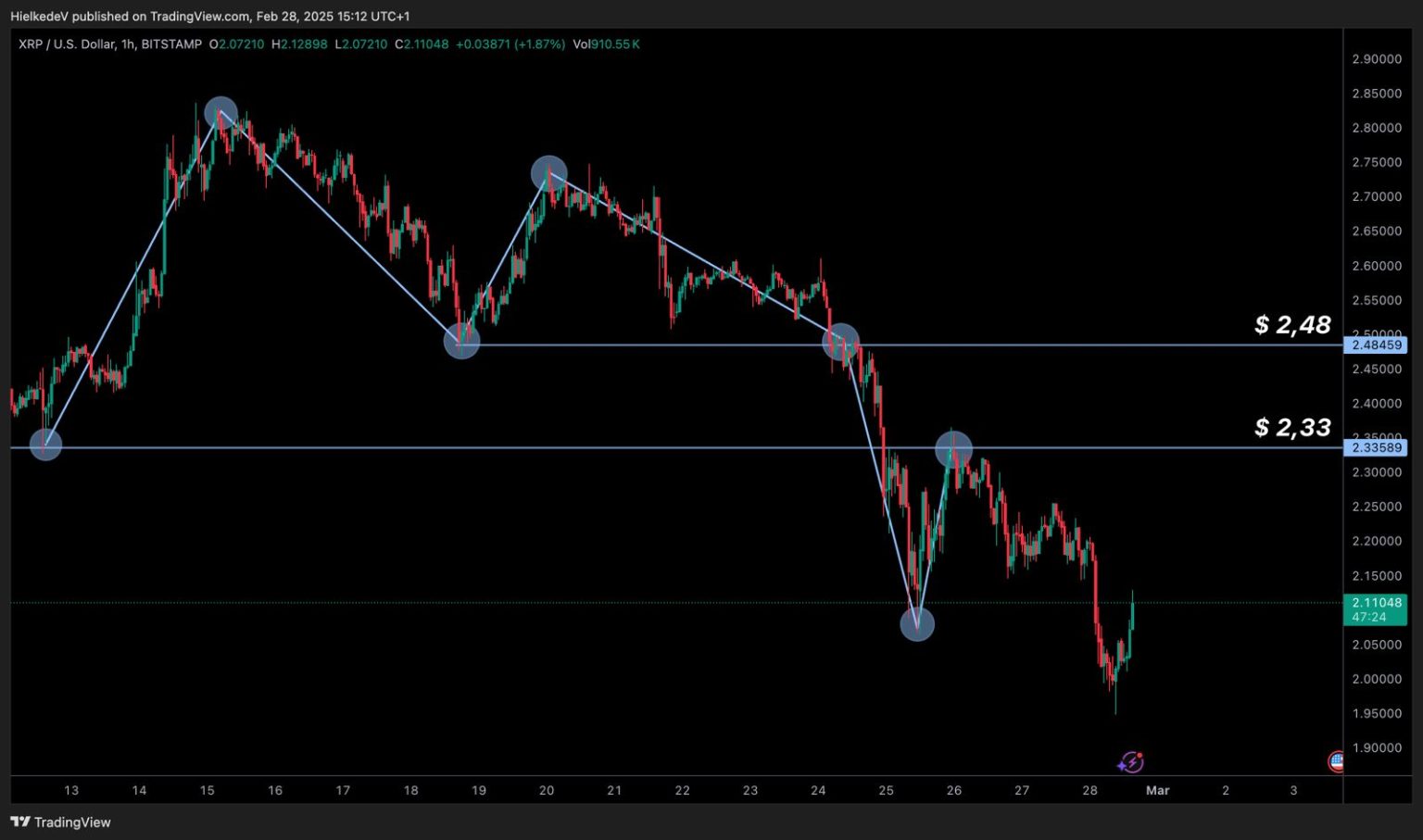Click the 2.33589 price label on axis
Viewport: 1423px width, 840px height.
pyautogui.click(x=1376, y=448)
